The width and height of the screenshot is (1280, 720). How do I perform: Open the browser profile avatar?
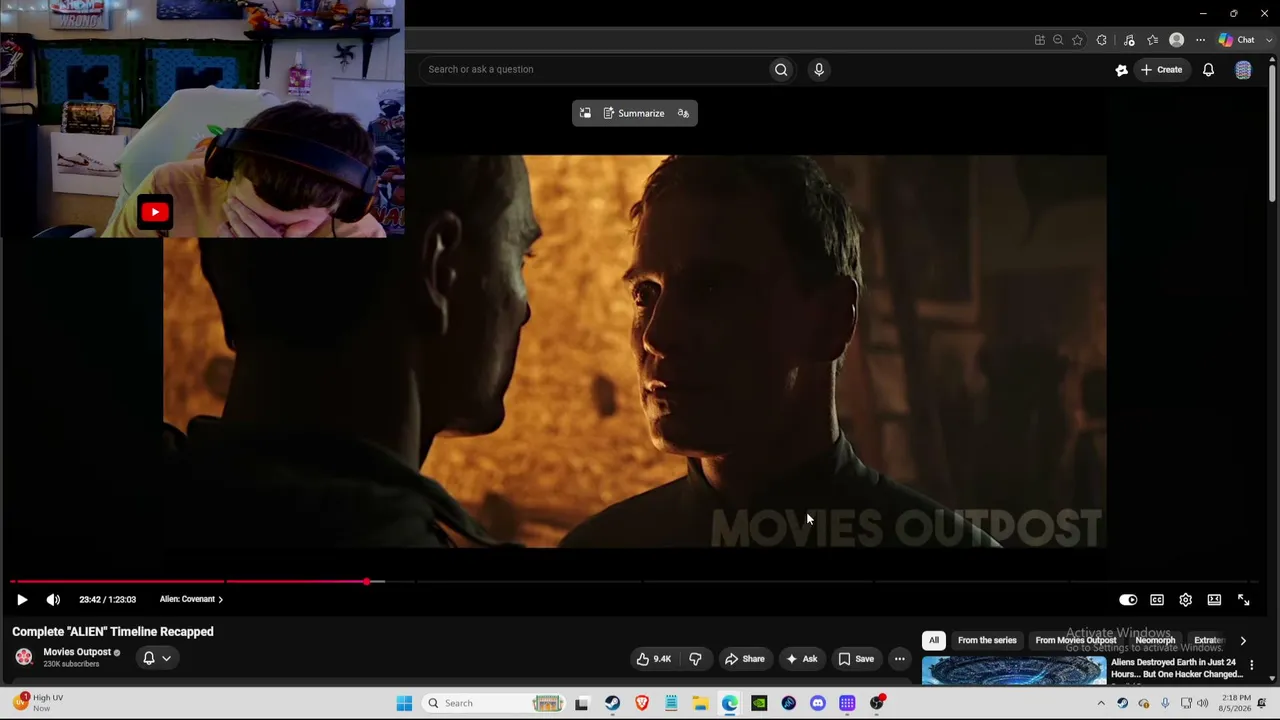(x=1176, y=40)
